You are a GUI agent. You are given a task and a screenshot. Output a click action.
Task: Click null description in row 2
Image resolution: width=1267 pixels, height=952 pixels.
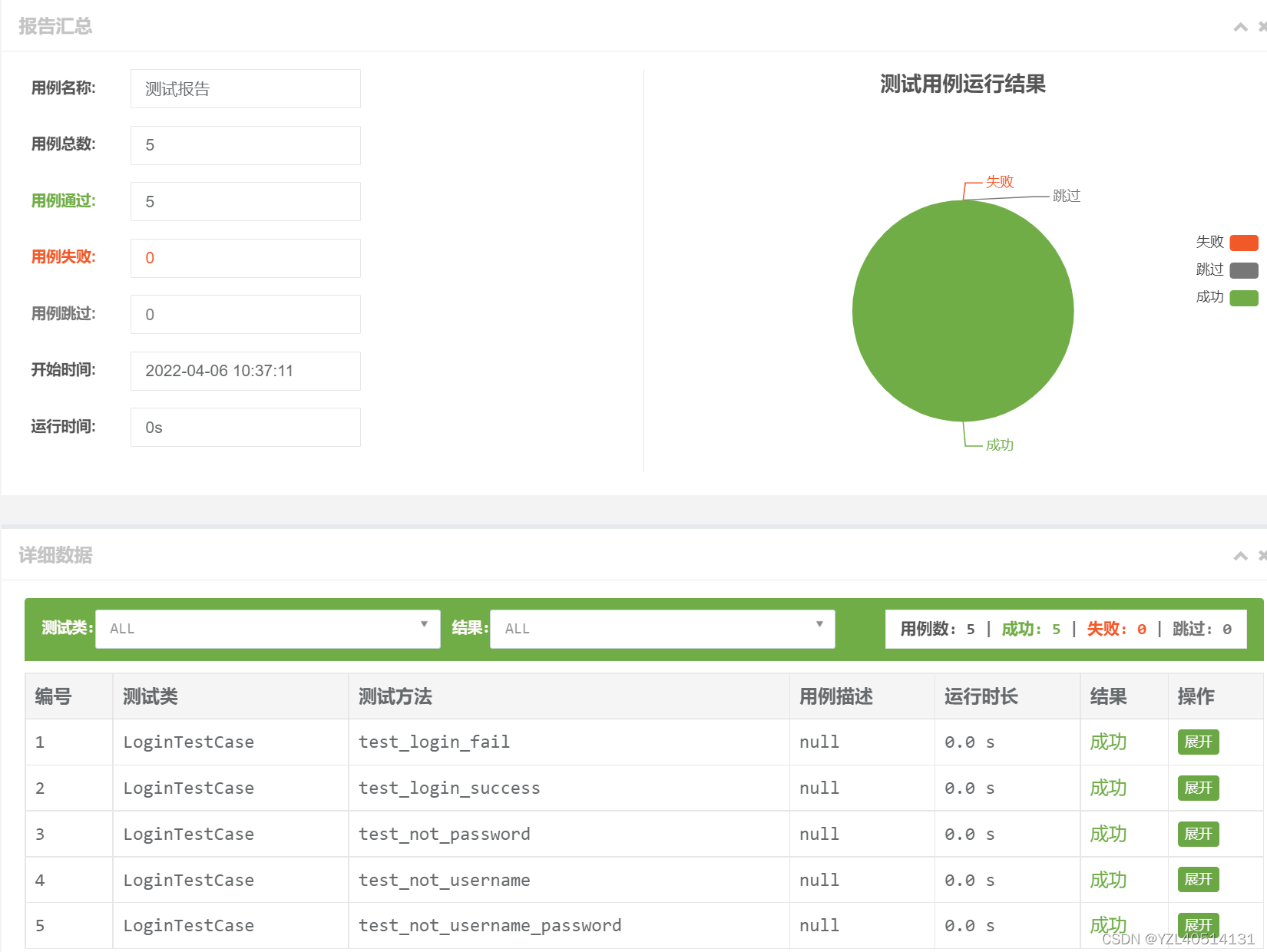click(x=819, y=788)
